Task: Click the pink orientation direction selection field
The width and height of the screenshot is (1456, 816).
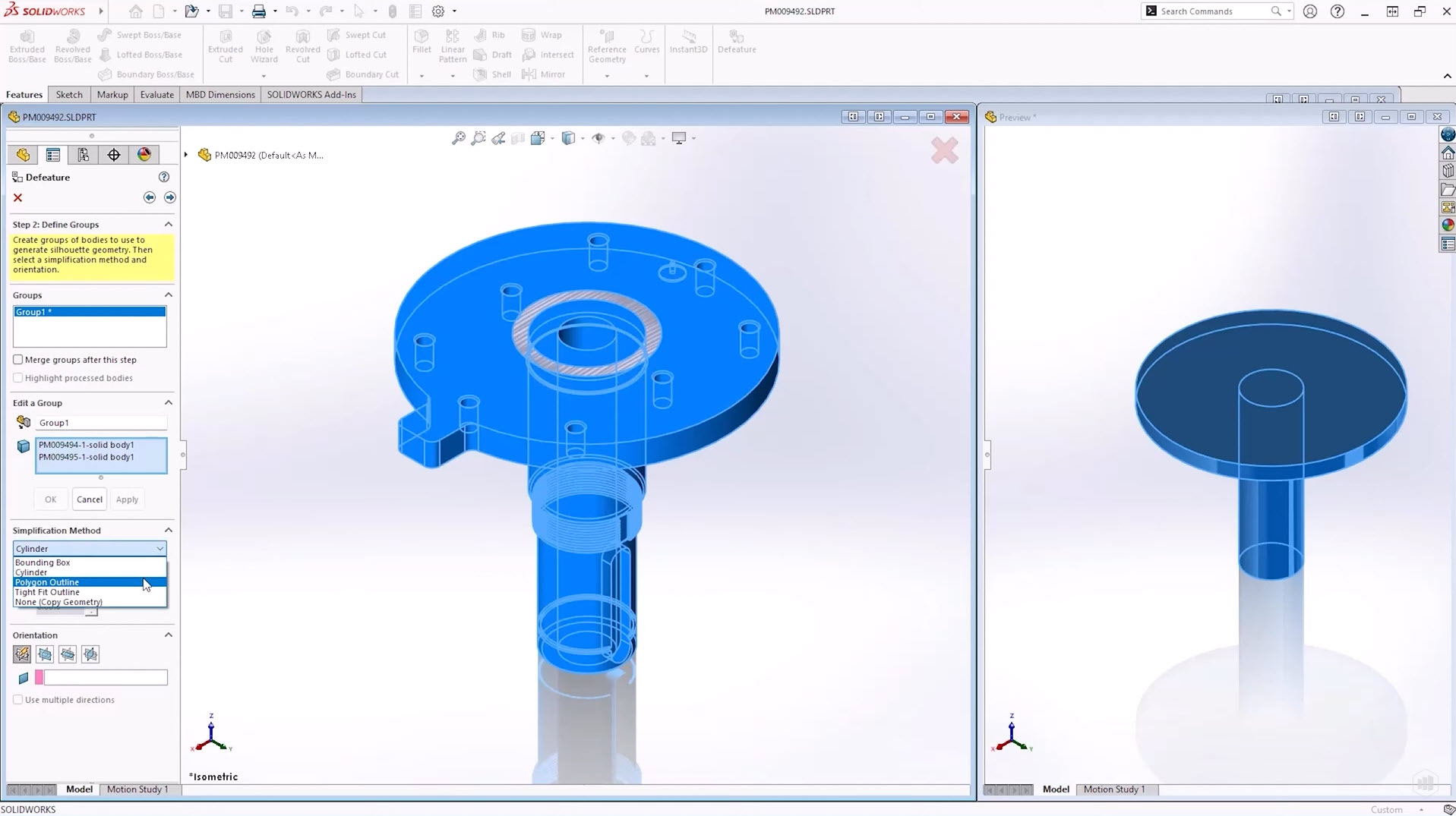Action: tap(105, 677)
